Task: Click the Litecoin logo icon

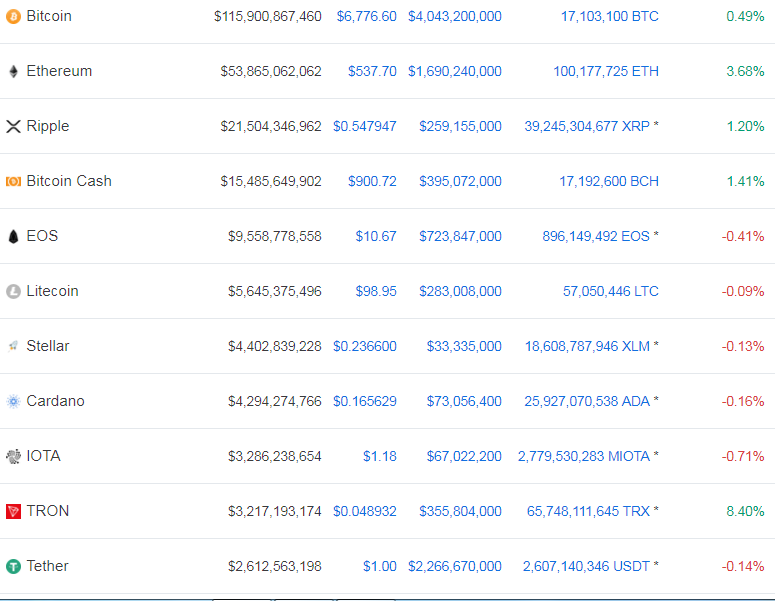Action: [x=13, y=291]
